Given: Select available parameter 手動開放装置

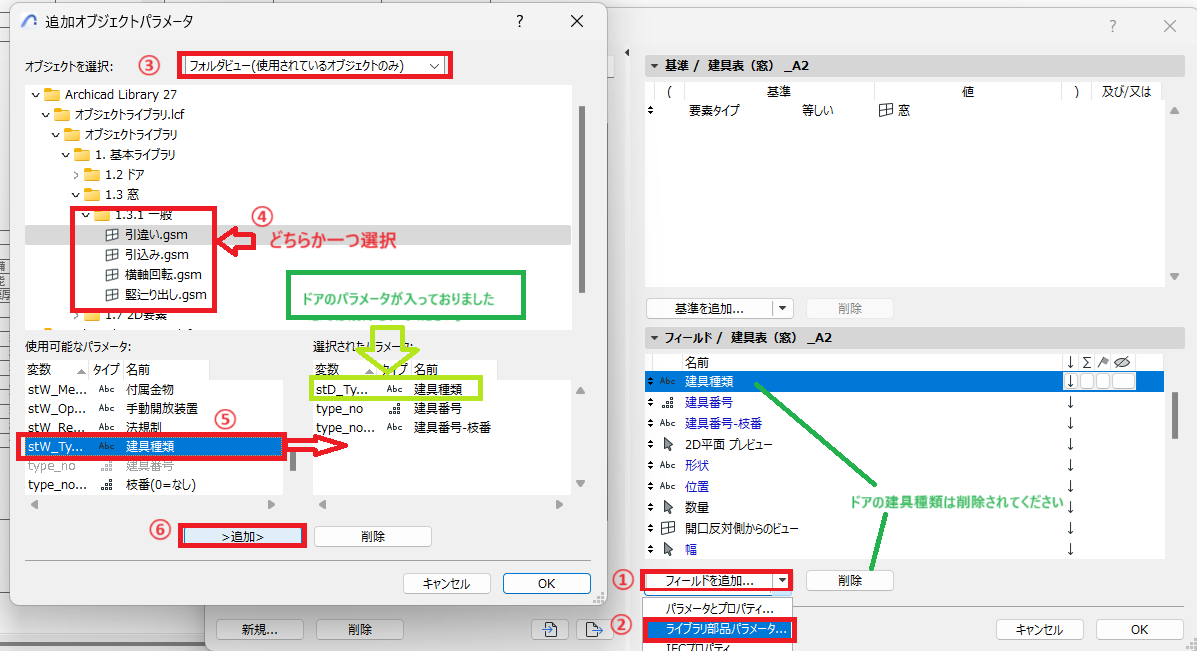Looking at the screenshot, I should pos(153,408).
